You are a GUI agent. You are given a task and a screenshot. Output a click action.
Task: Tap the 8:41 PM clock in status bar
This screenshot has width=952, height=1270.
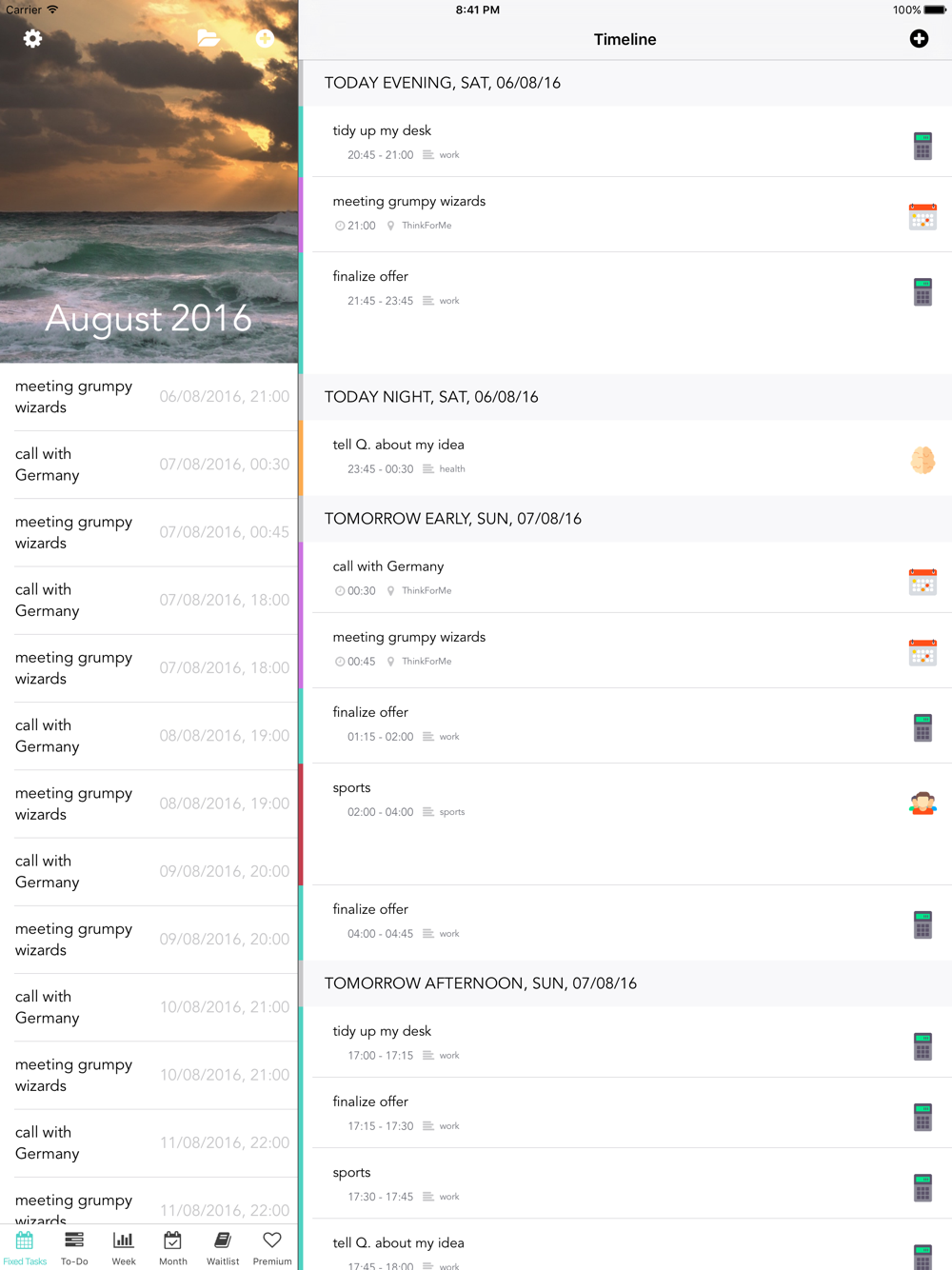pyautogui.click(x=477, y=10)
